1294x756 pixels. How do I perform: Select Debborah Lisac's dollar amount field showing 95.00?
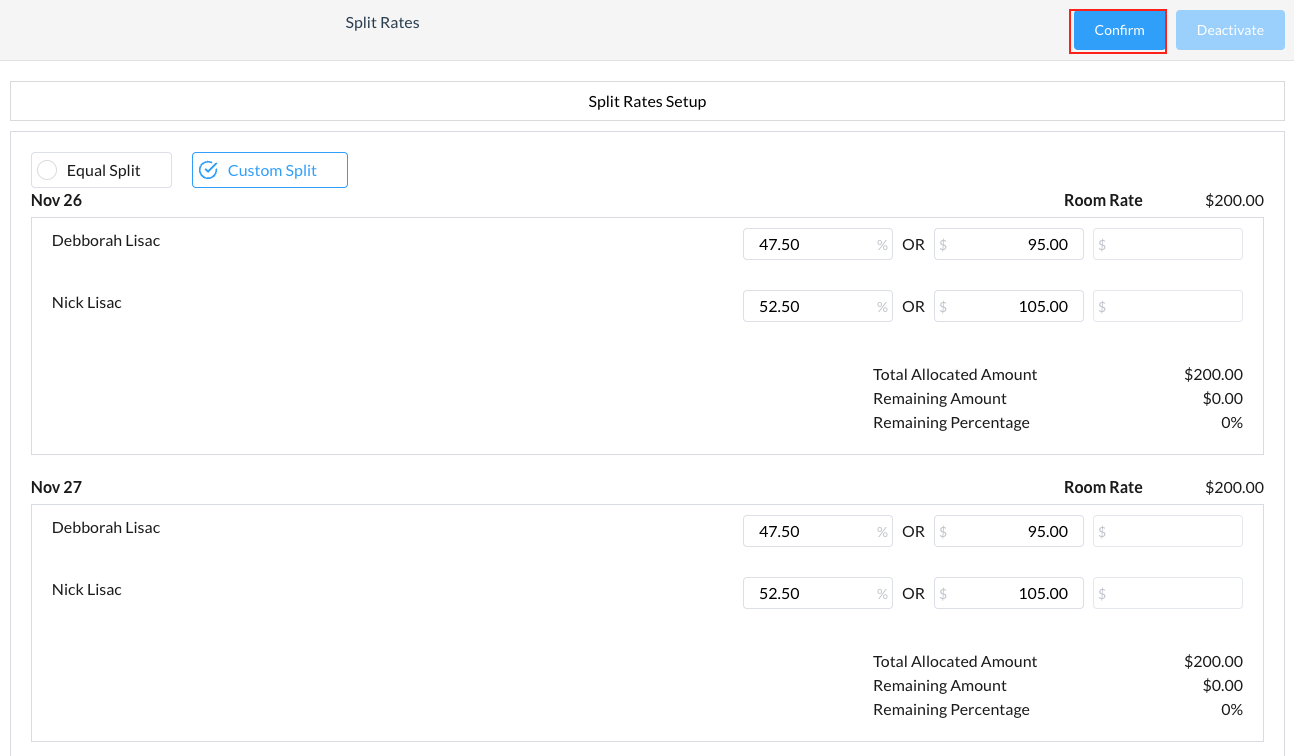1008,244
